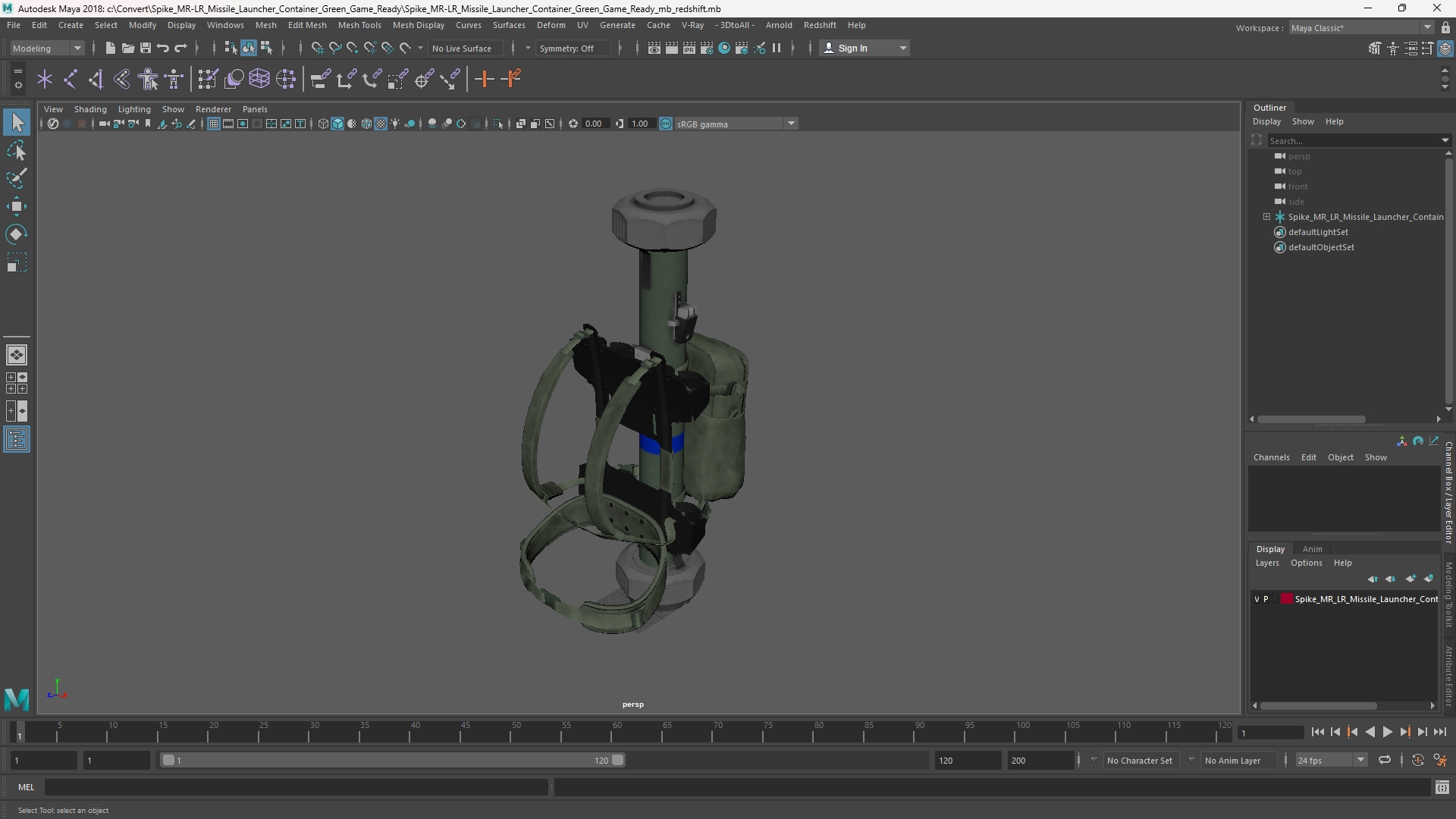Switch to single pane layout icon
Viewport: 1456px width, 819px height.
point(17,355)
